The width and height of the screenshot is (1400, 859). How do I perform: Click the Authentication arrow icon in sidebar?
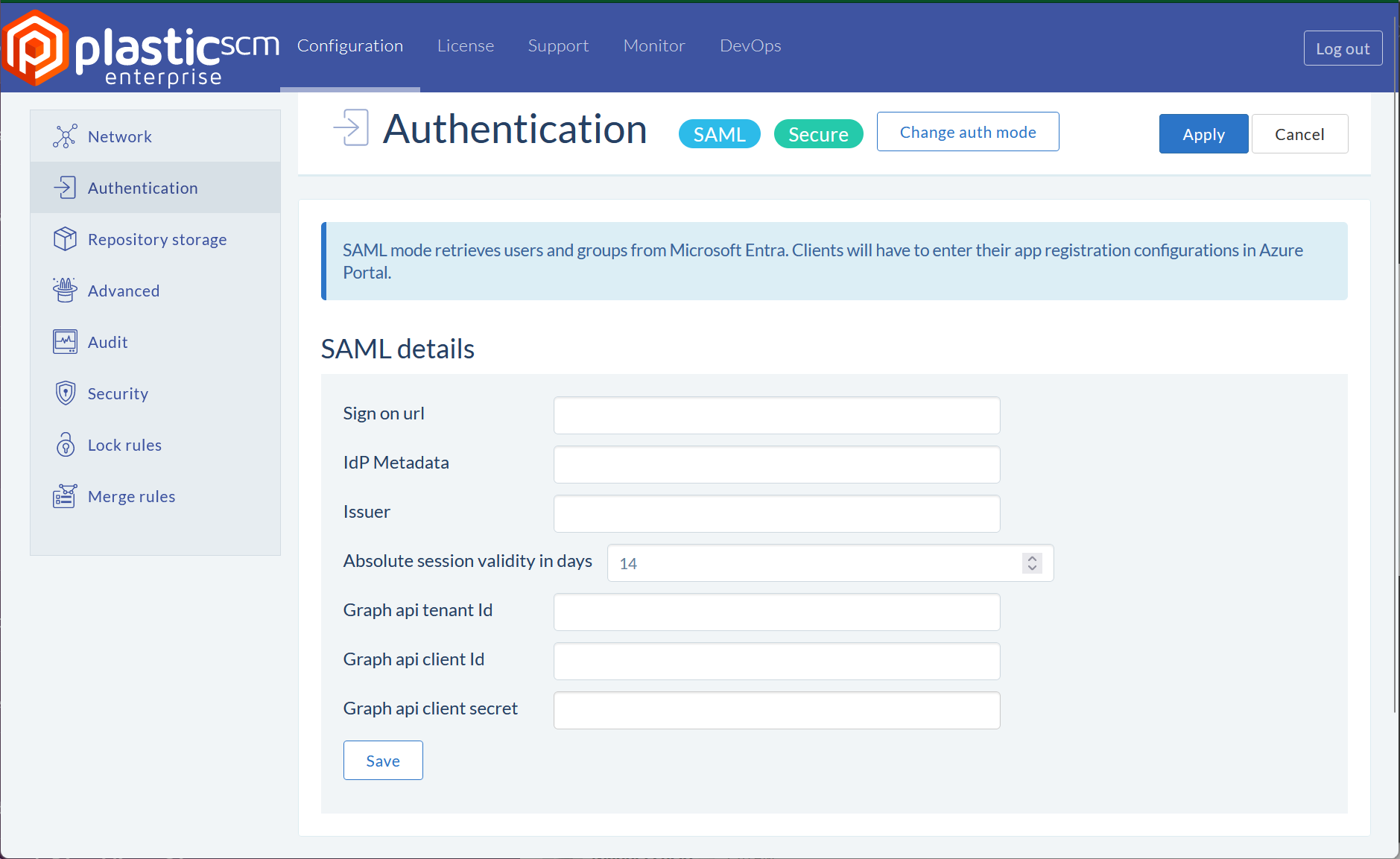click(65, 188)
